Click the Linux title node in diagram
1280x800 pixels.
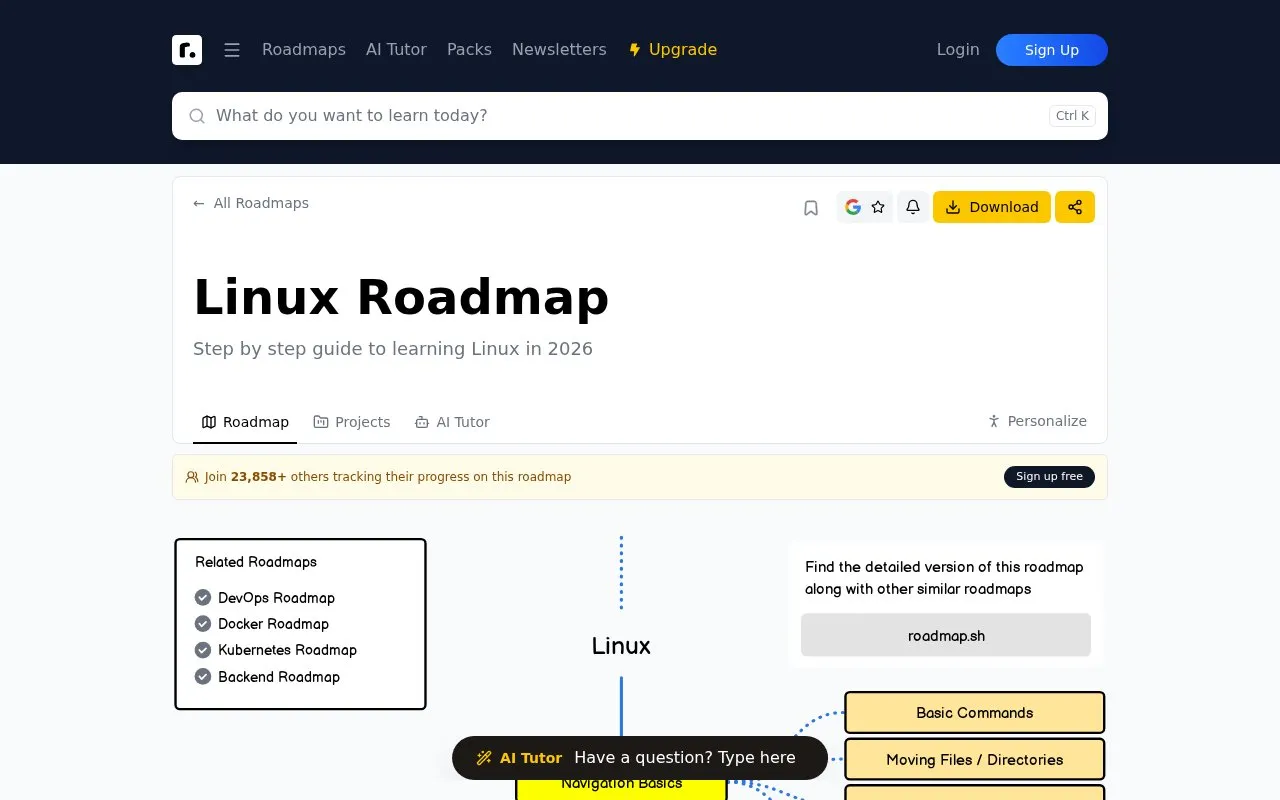tap(621, 646)
